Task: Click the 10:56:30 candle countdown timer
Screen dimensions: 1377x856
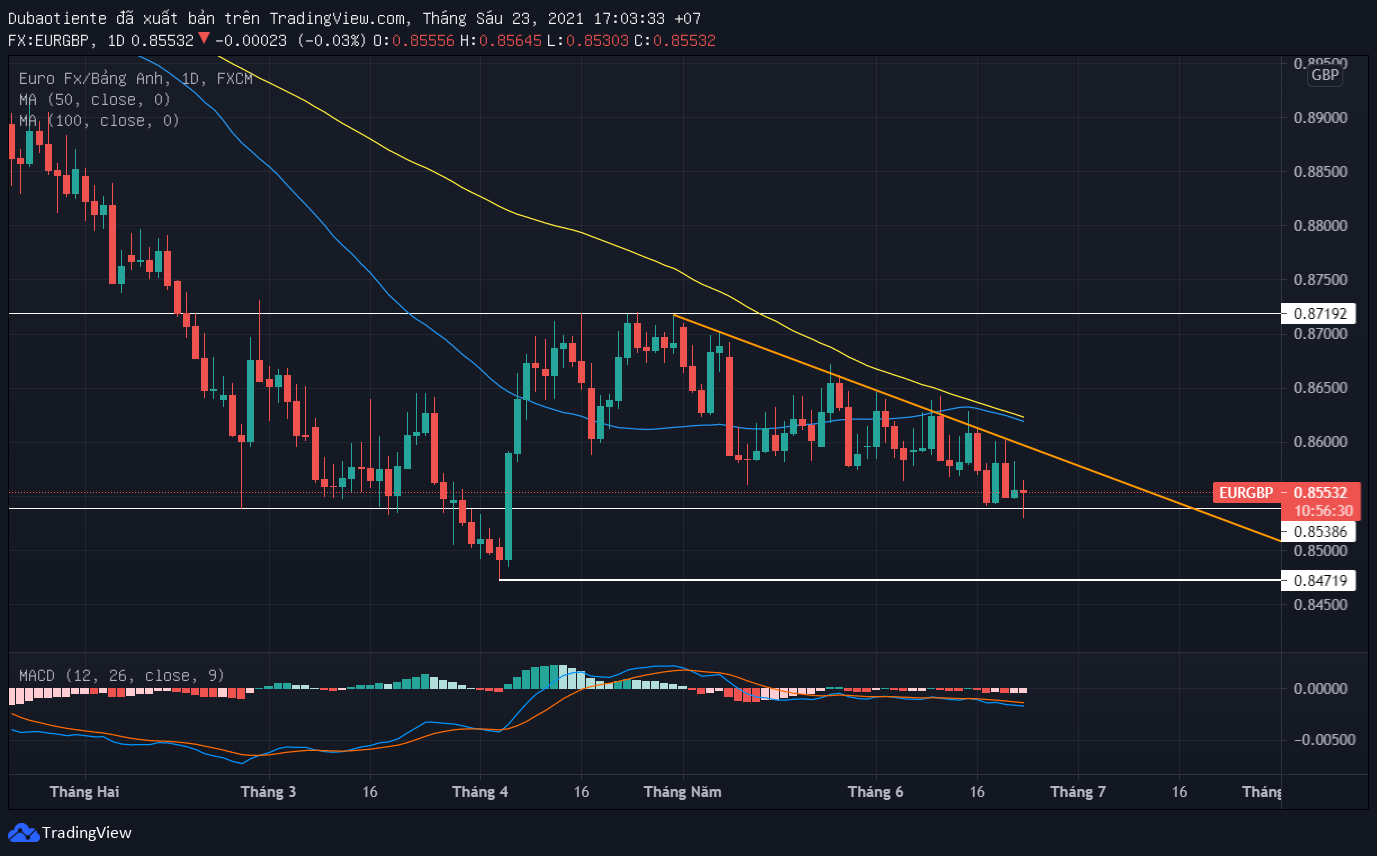Action: coord(1323,510)
